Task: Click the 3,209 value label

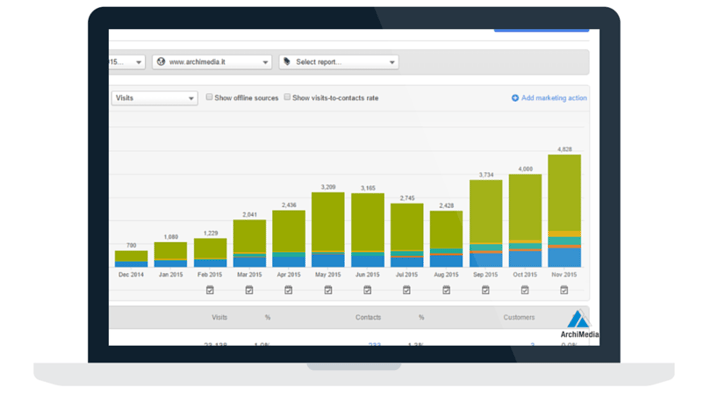Action: 328,187
